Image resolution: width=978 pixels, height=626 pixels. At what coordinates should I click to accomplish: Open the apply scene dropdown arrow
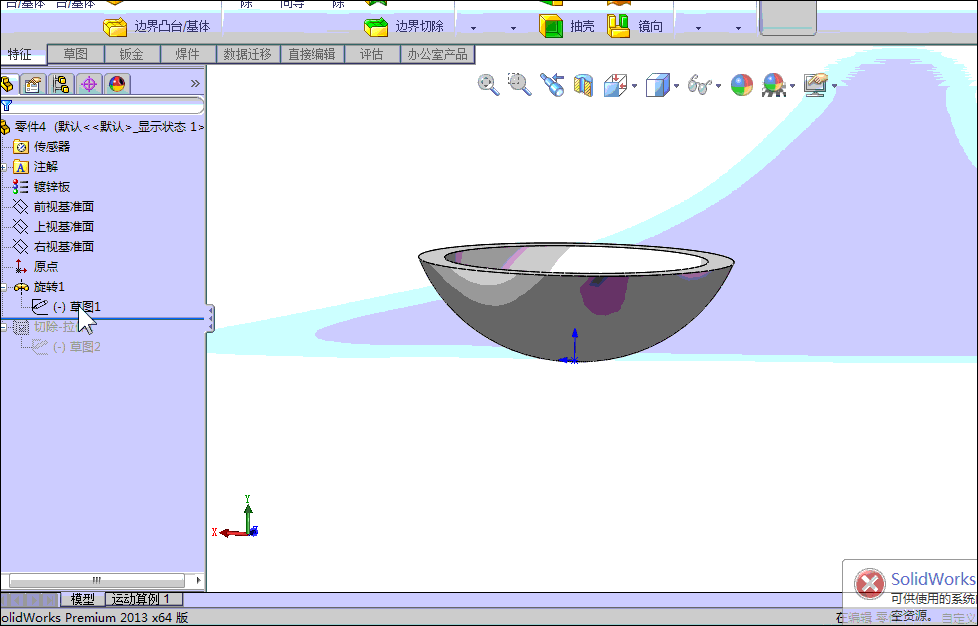click(x=792, y=86)
